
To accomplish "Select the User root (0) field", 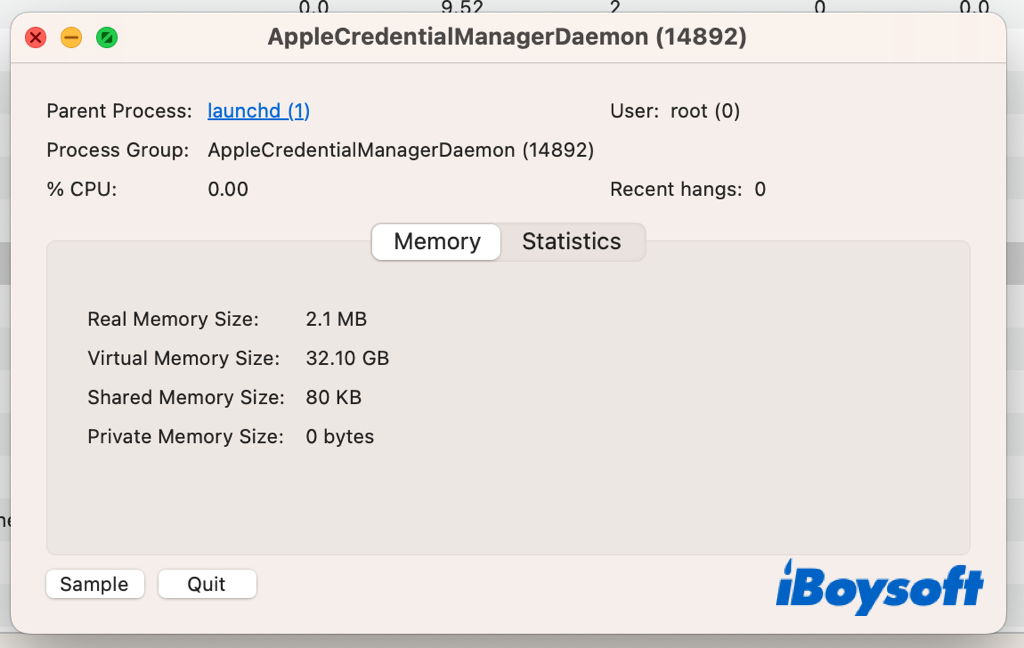I will [x=676, y=111].
